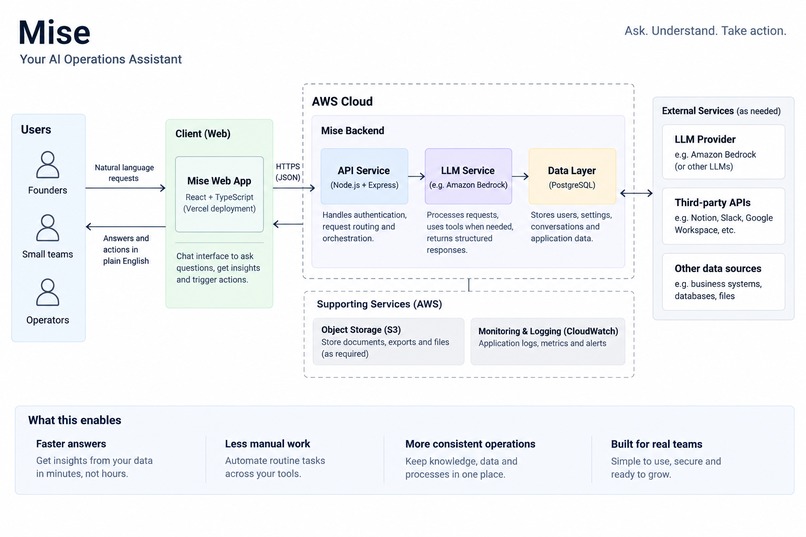
Task: Click '(PostgreSQL)' subtitle in Data Layer
Action: click(x=572, y=185)
